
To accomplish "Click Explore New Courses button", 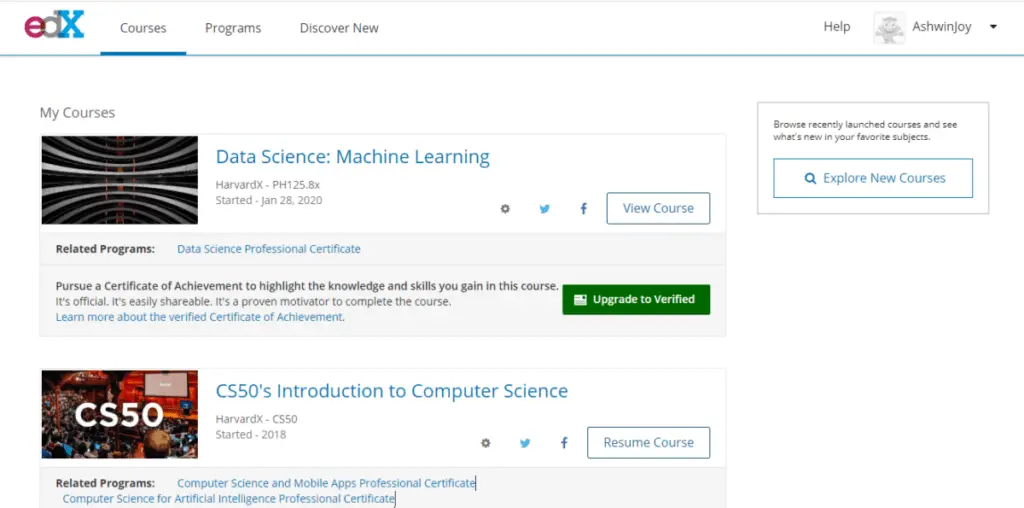I will 873,178.
